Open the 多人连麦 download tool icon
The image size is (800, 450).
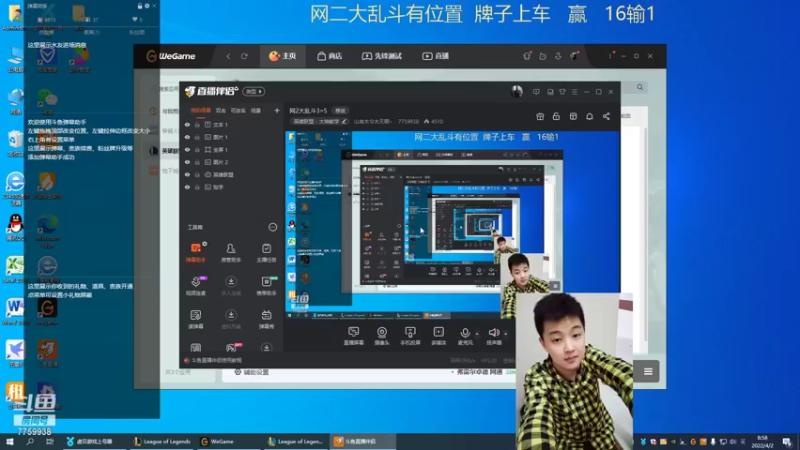231,286
